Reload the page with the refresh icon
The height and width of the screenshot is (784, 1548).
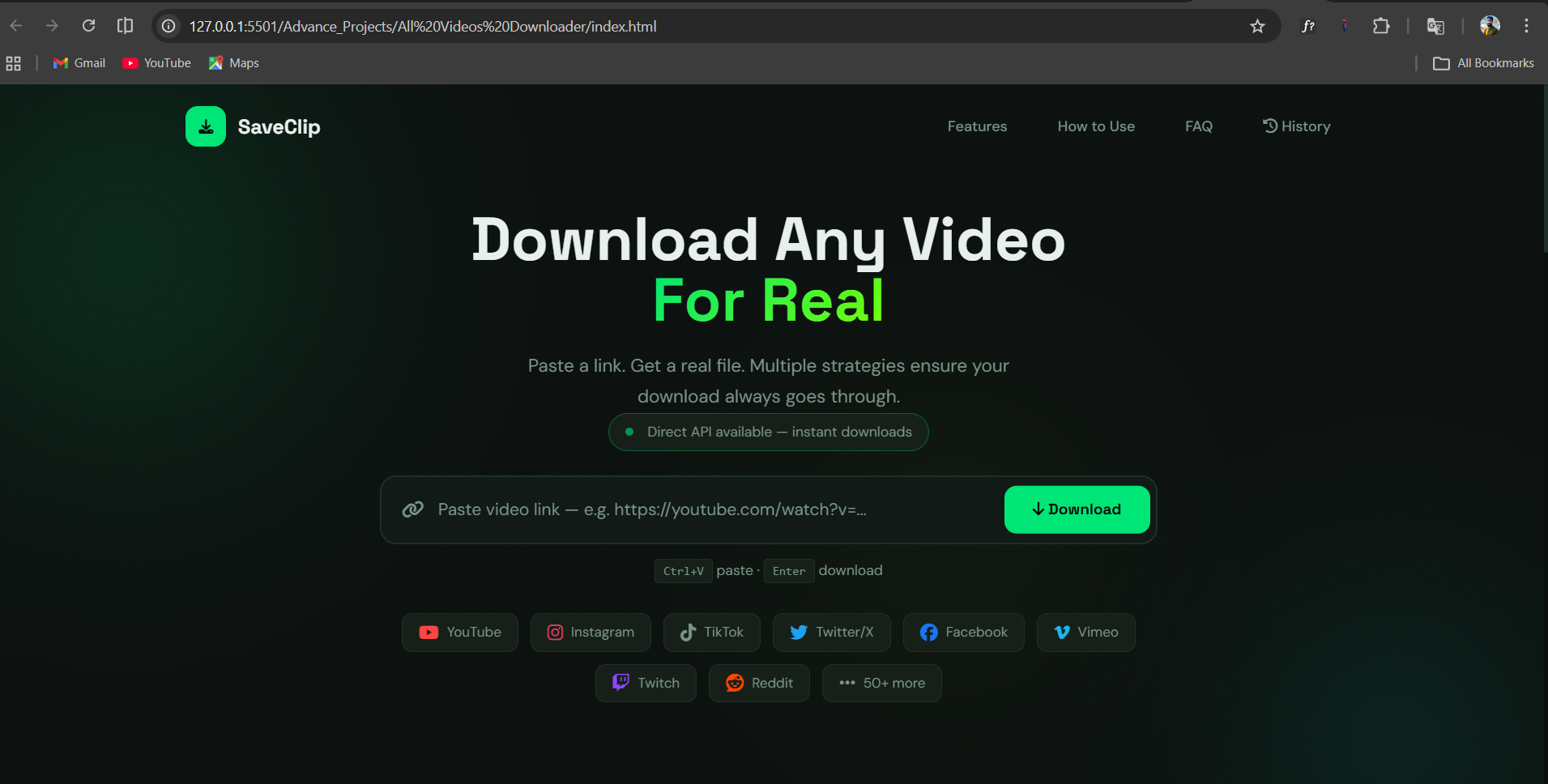point(89,26)
